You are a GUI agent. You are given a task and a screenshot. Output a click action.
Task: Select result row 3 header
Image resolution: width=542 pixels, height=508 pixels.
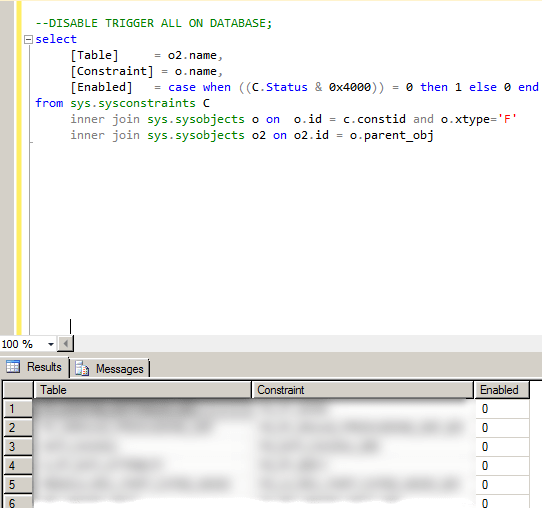18,447
